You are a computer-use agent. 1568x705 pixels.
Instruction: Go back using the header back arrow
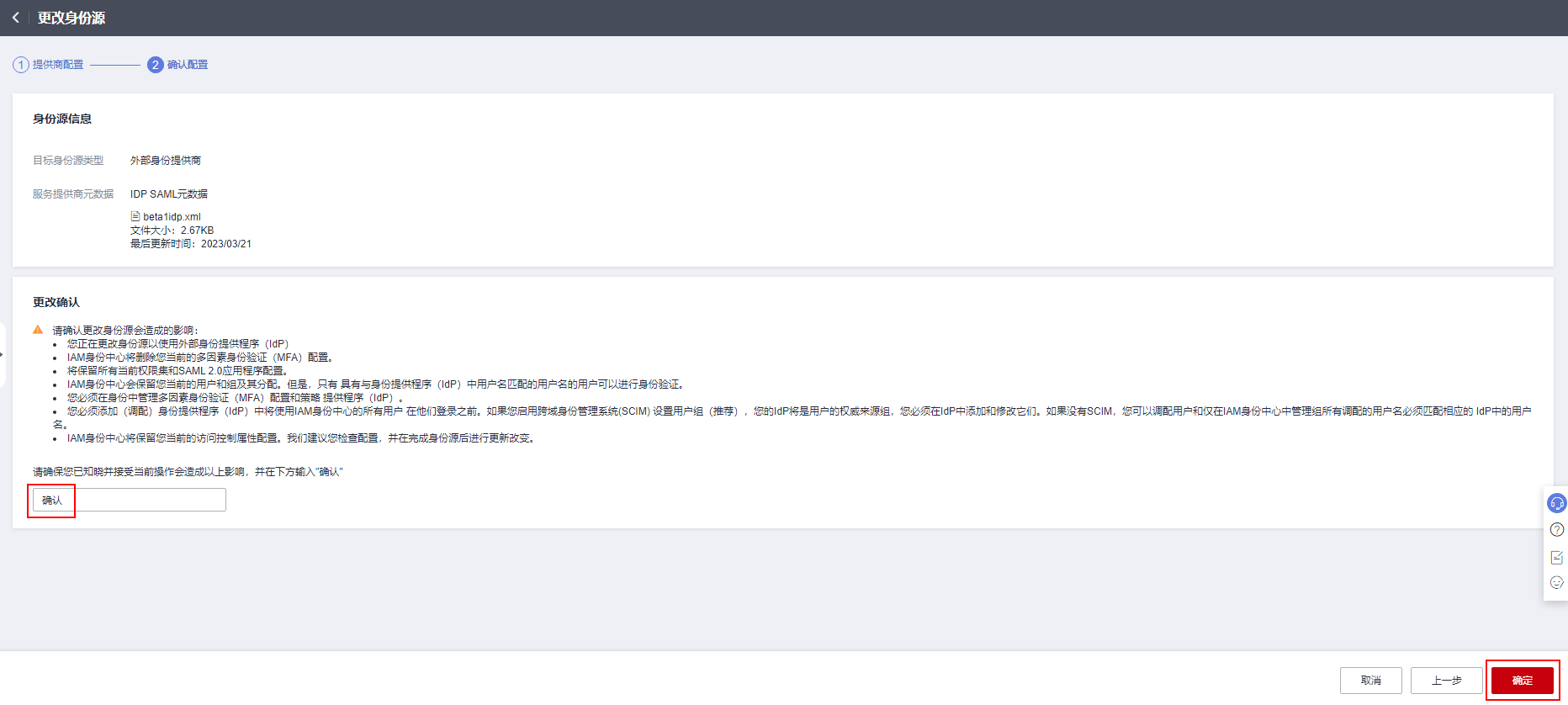point(15,18)
